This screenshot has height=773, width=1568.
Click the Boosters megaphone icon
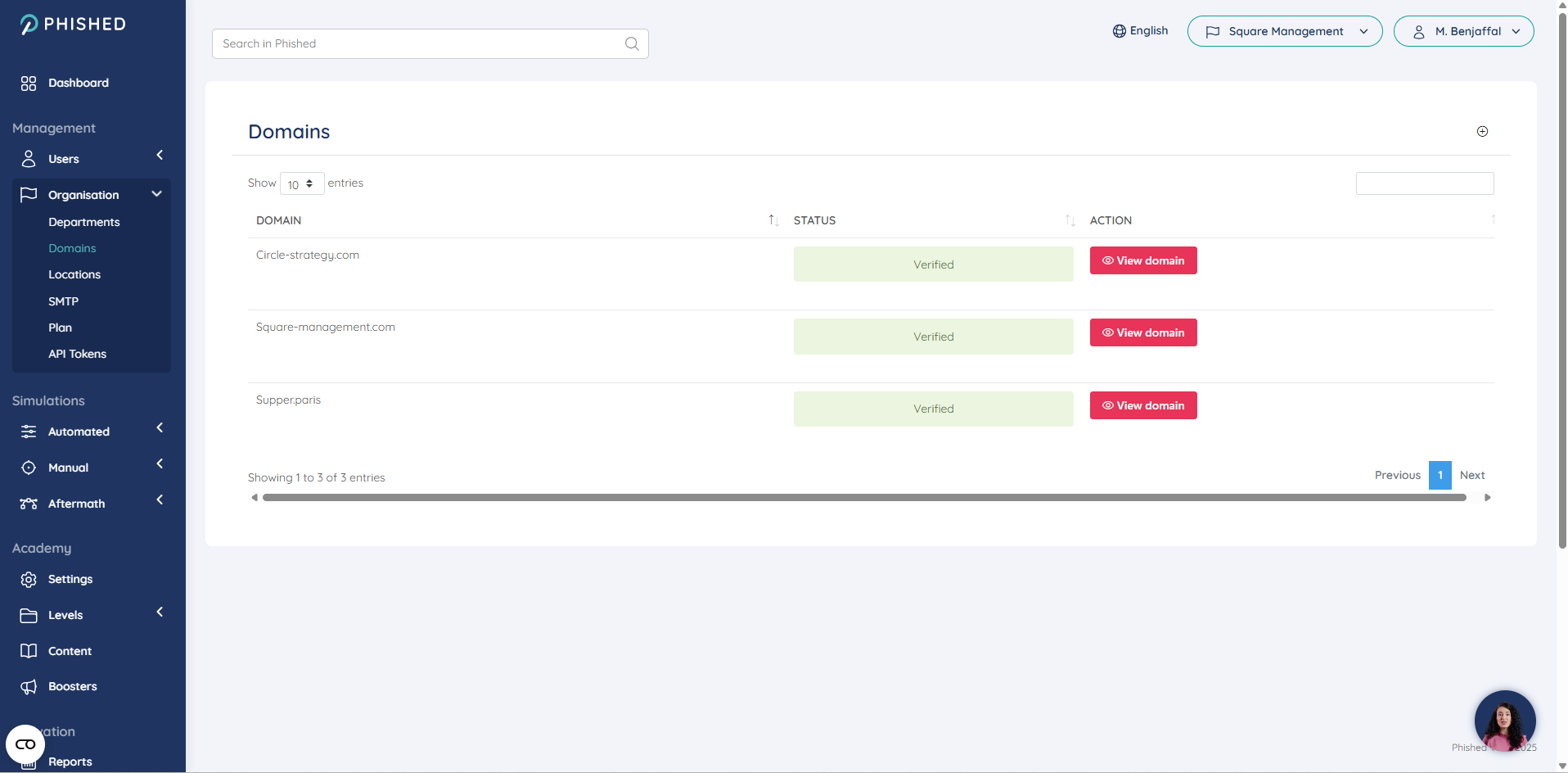[x=29, y=687]
